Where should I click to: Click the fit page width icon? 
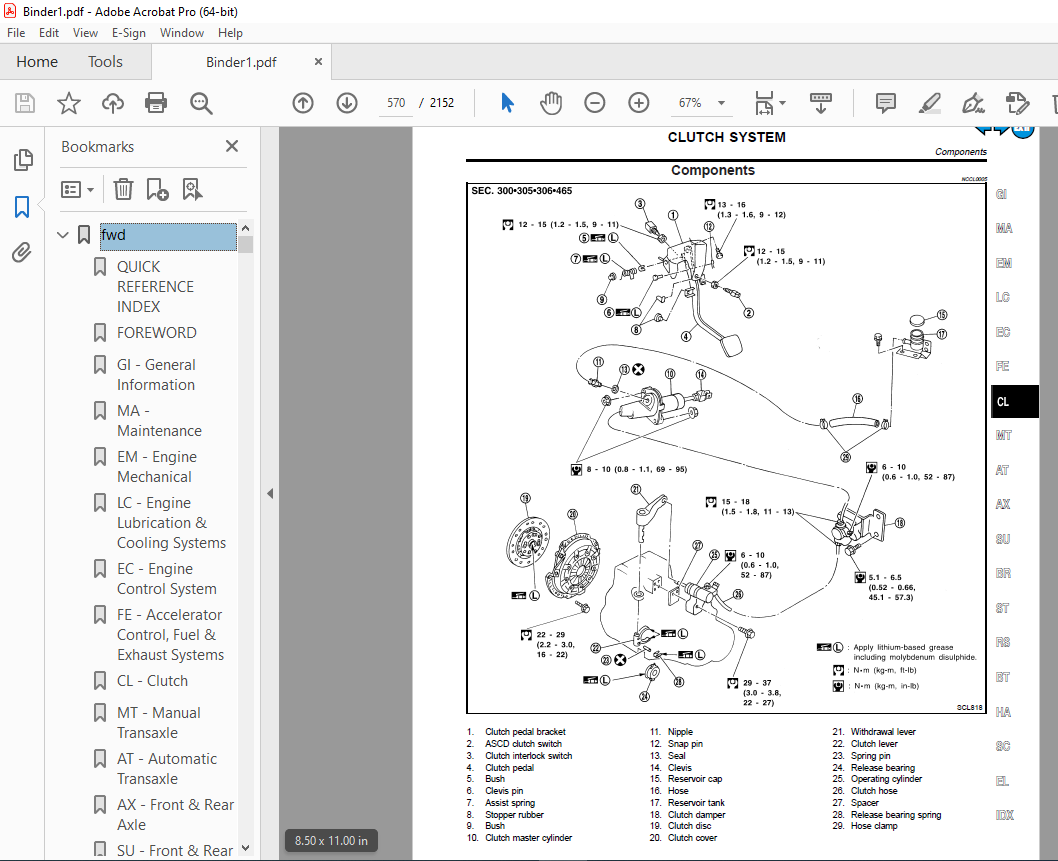(x=764, y=103)
